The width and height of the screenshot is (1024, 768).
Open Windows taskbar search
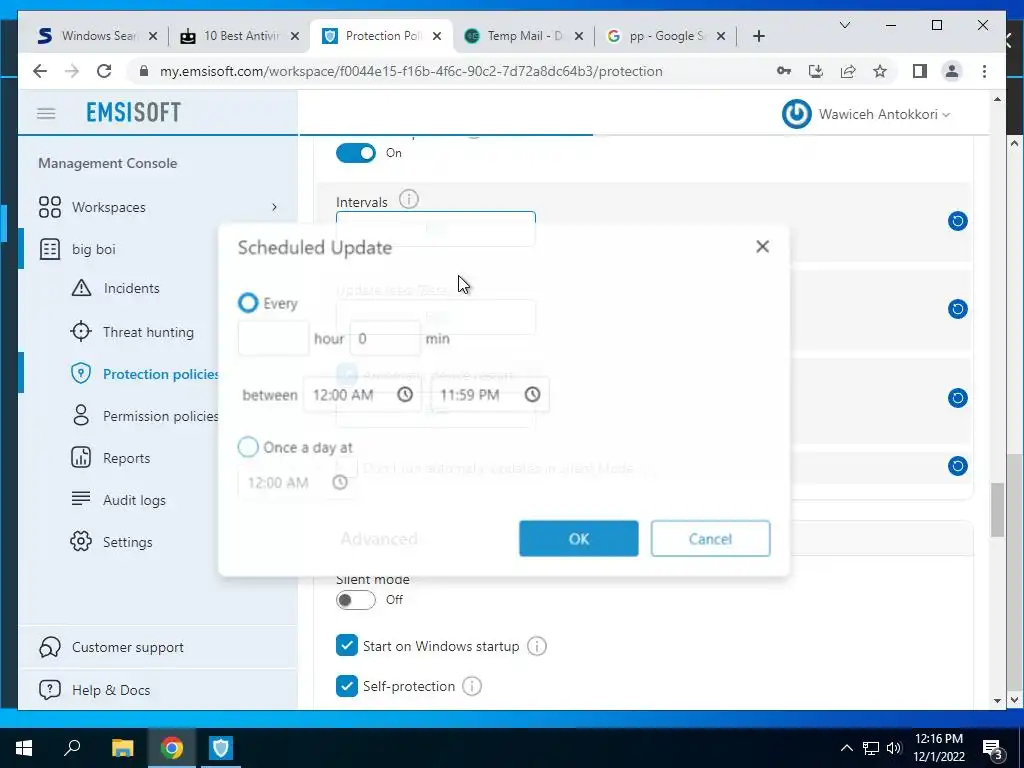[72, 748]
